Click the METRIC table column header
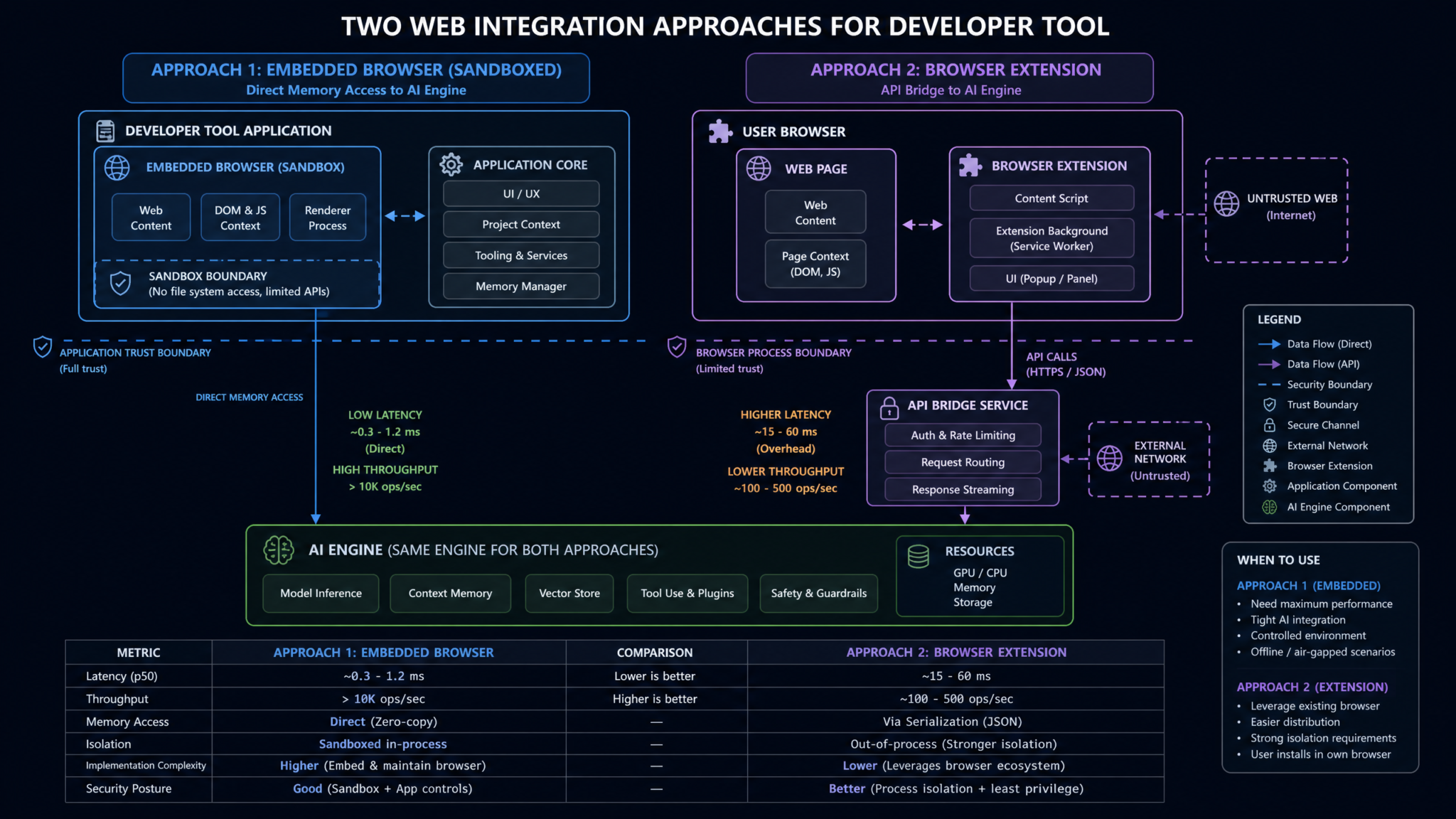 click(139, 652)
